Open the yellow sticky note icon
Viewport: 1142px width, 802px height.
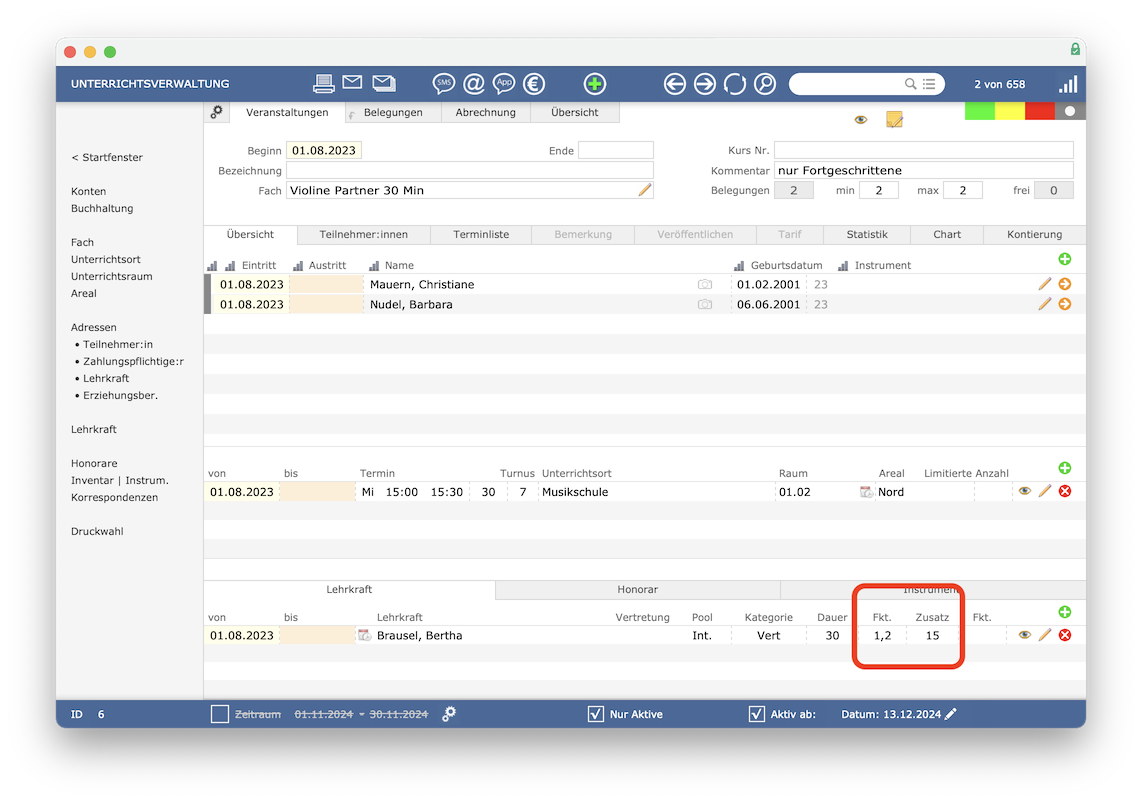[894, 119]
